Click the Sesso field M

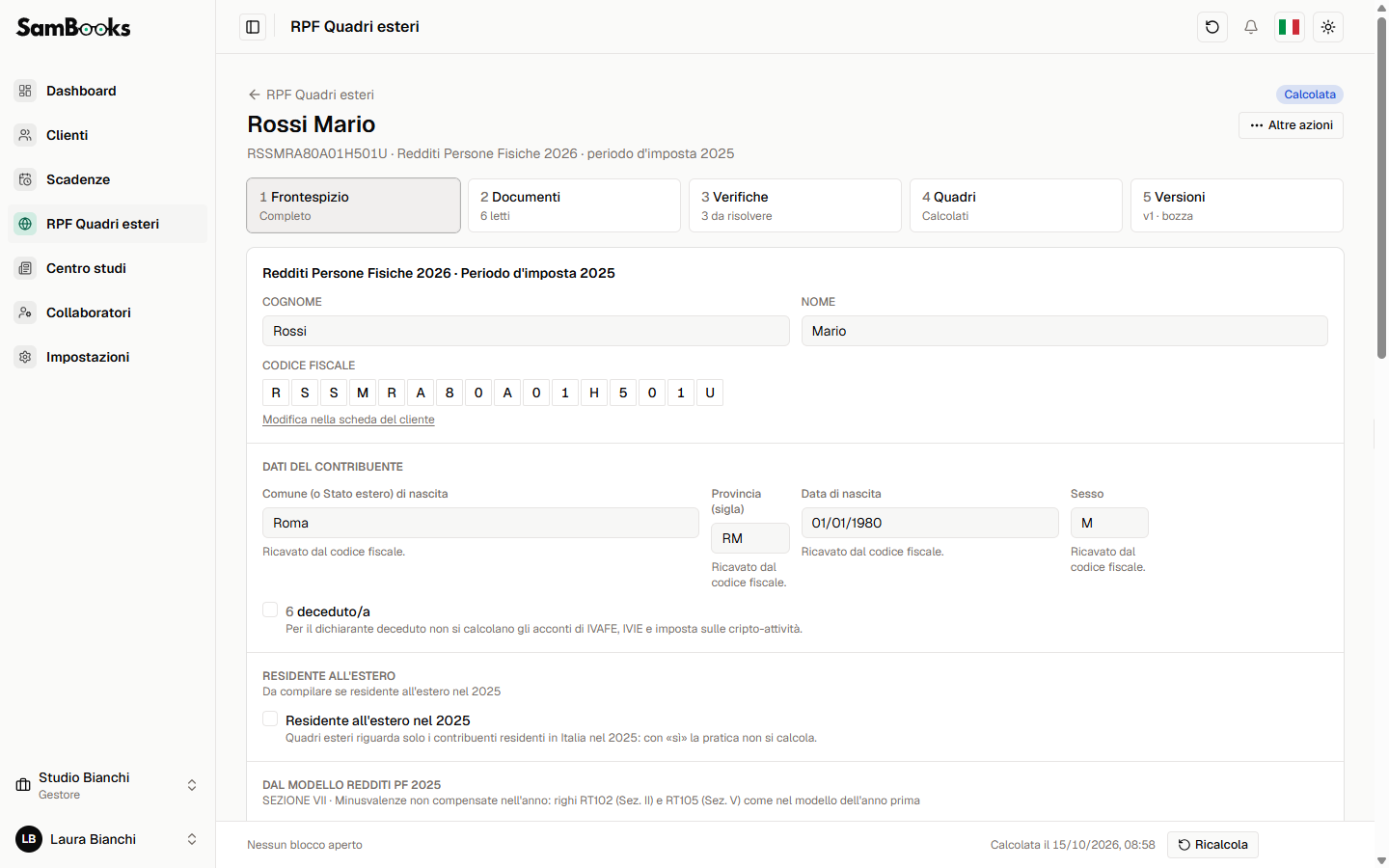click(x=1109, y=523)
